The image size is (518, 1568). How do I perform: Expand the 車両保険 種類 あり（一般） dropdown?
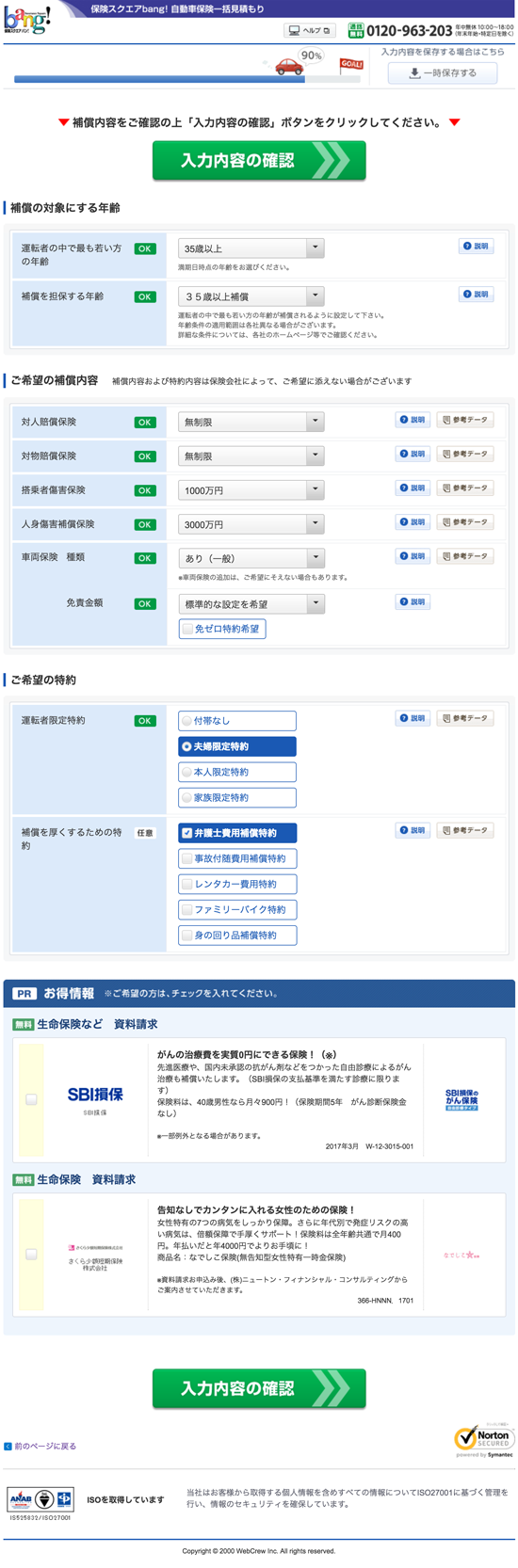point(251,558)
